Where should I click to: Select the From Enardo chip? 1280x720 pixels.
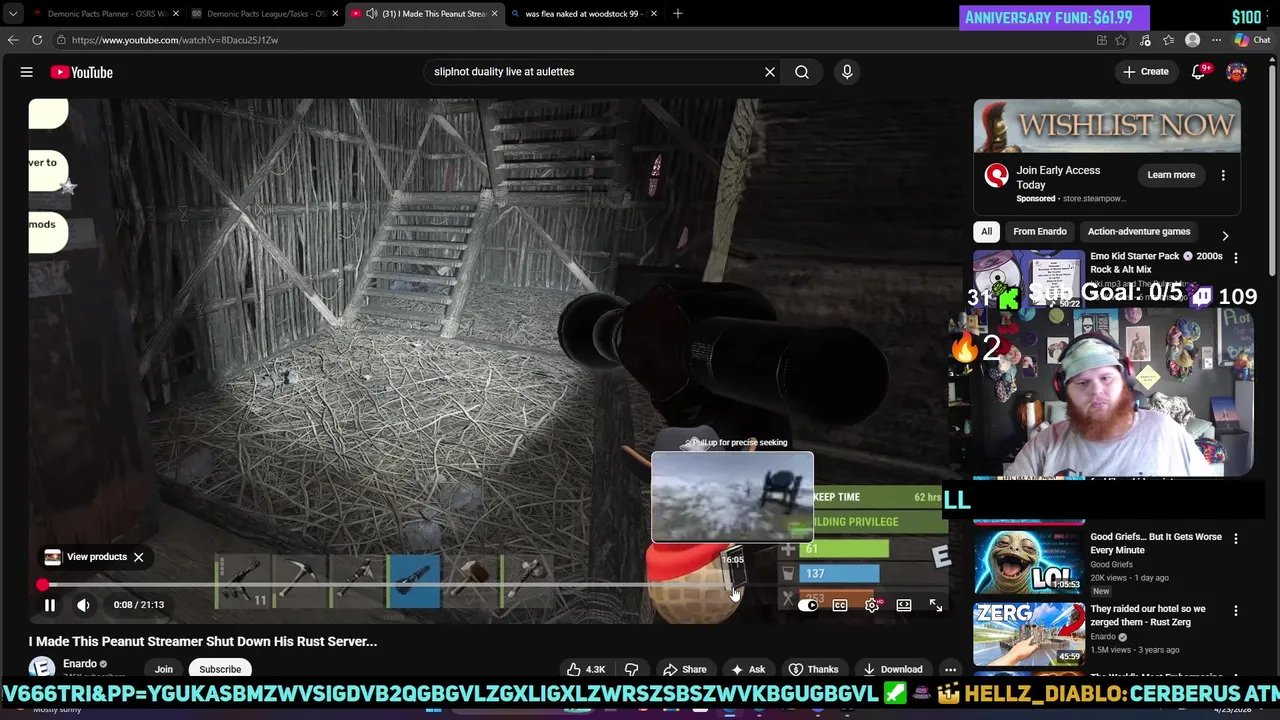coord(1040,231)
